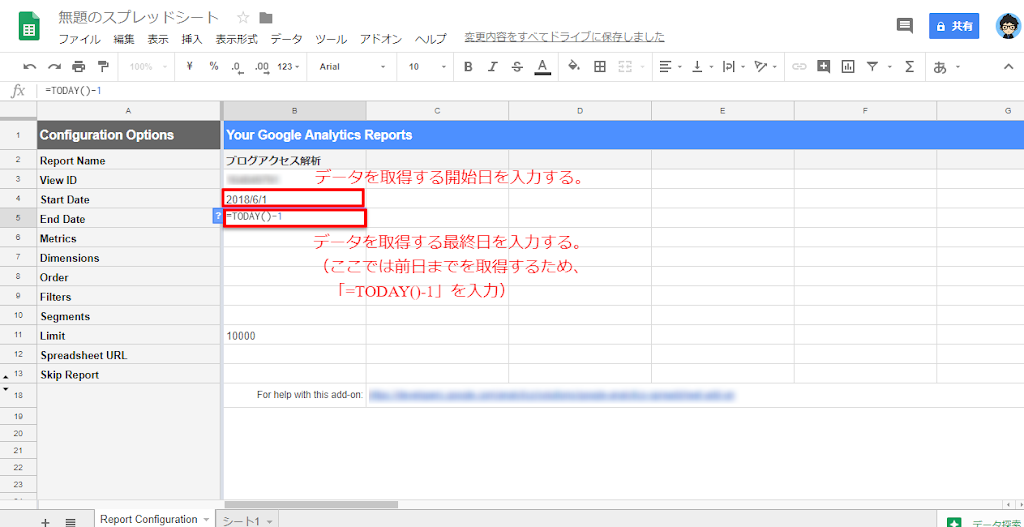Select row 11 header
The image size is (1024, 527).
pyautogui.click(x=18, y=336)
